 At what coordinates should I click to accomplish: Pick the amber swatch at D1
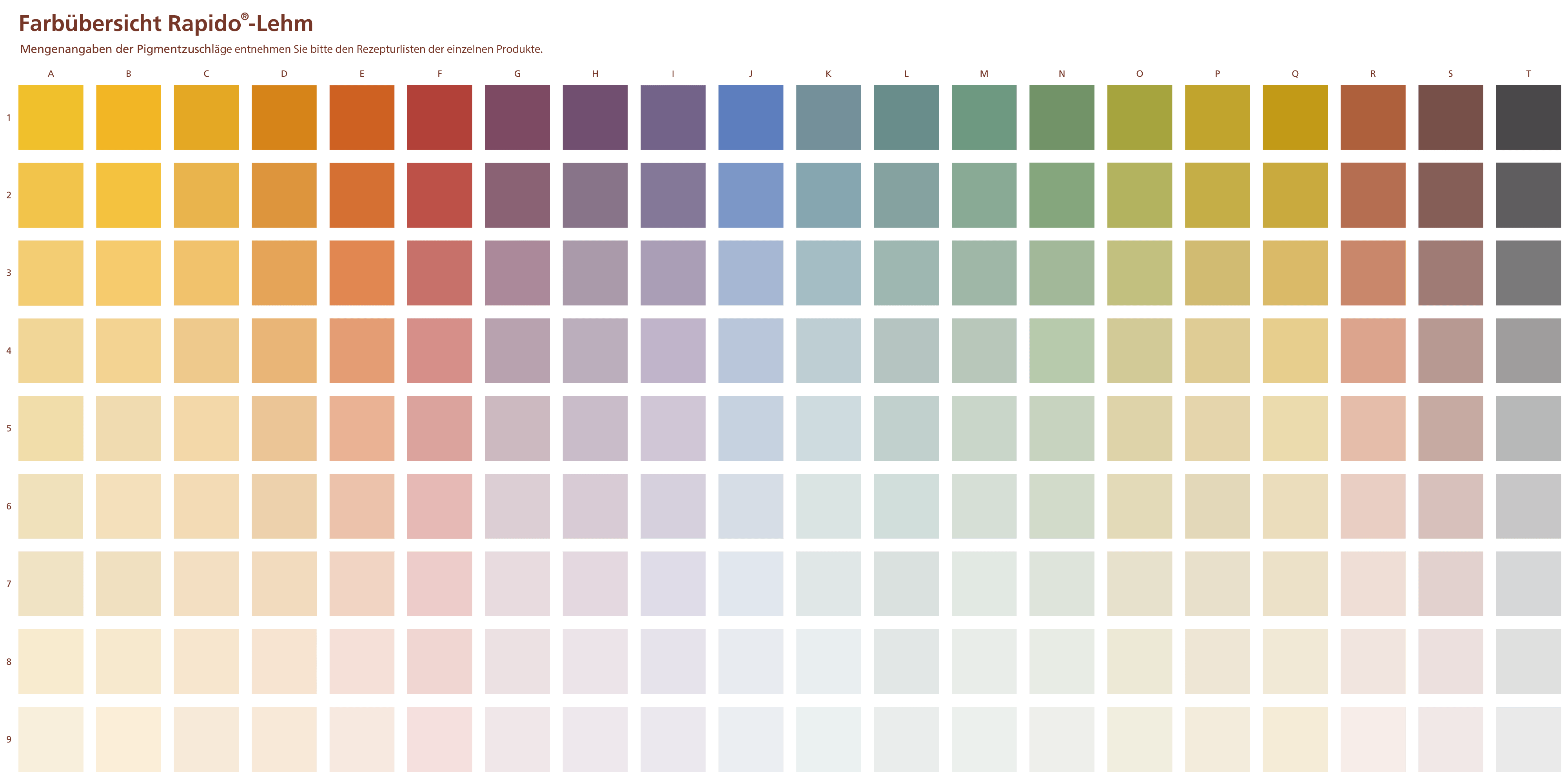[x=284, y=118]
